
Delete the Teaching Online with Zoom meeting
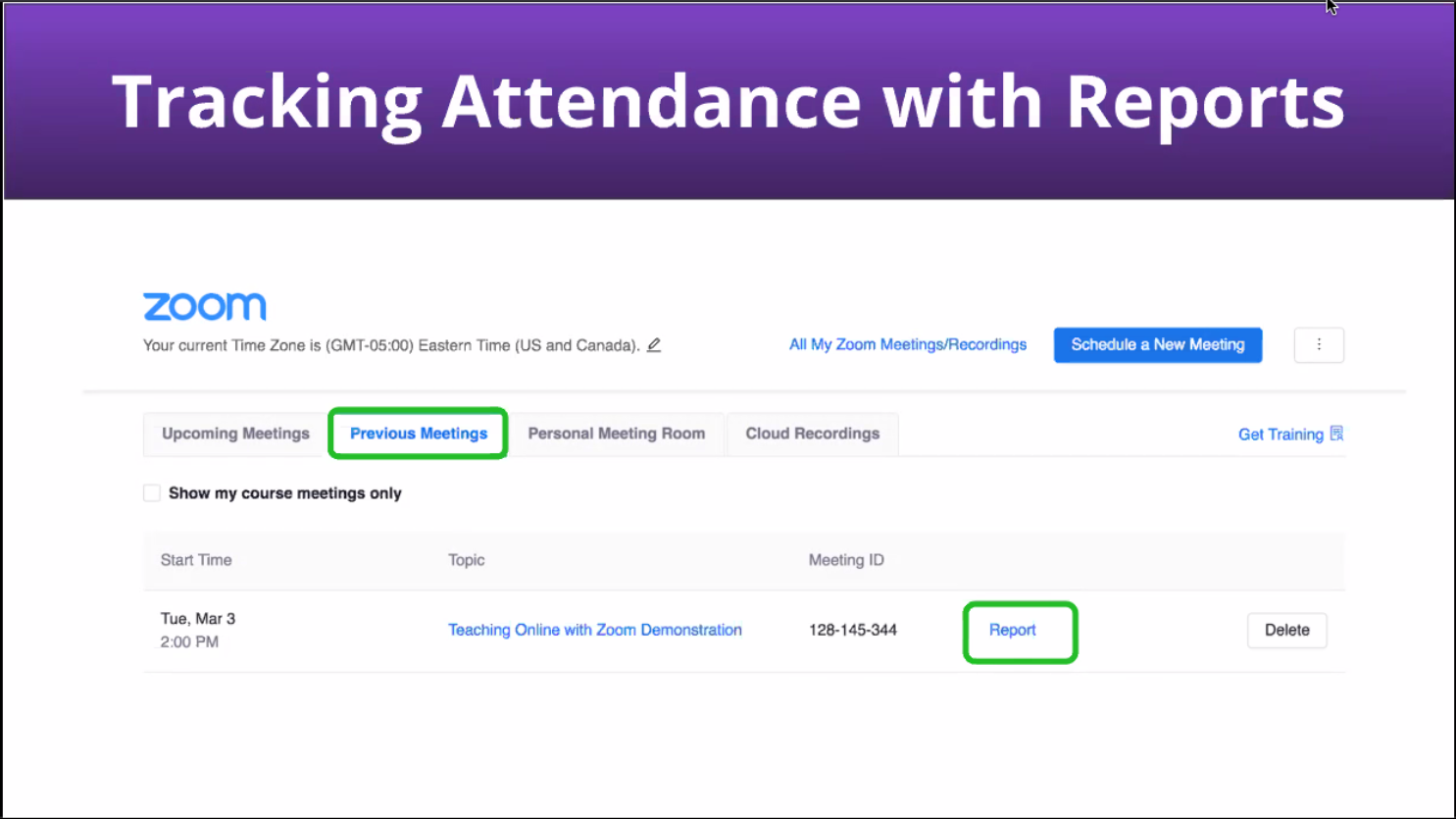click(x=1287, y=630)
